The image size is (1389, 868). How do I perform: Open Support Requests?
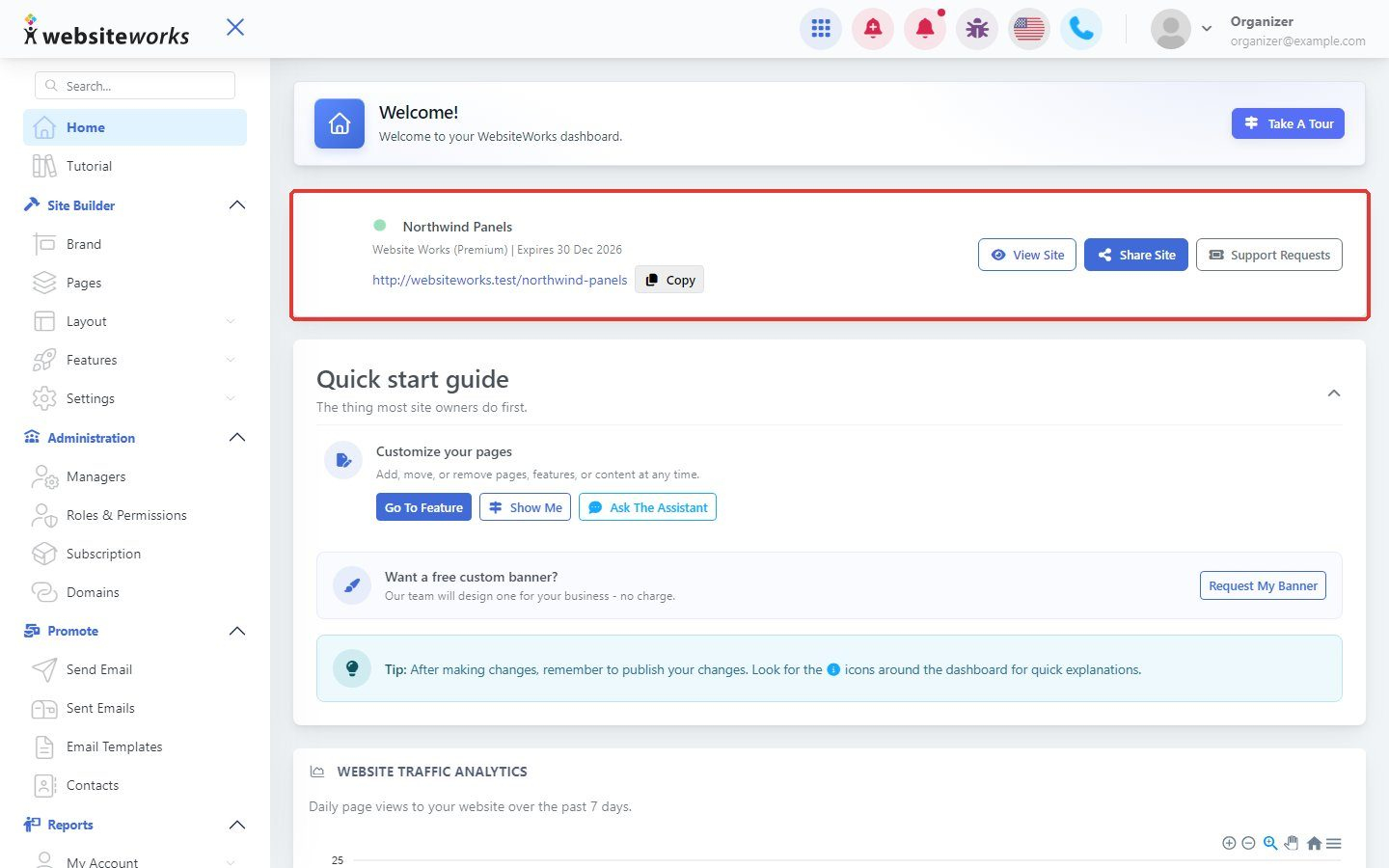point(1269,255)
